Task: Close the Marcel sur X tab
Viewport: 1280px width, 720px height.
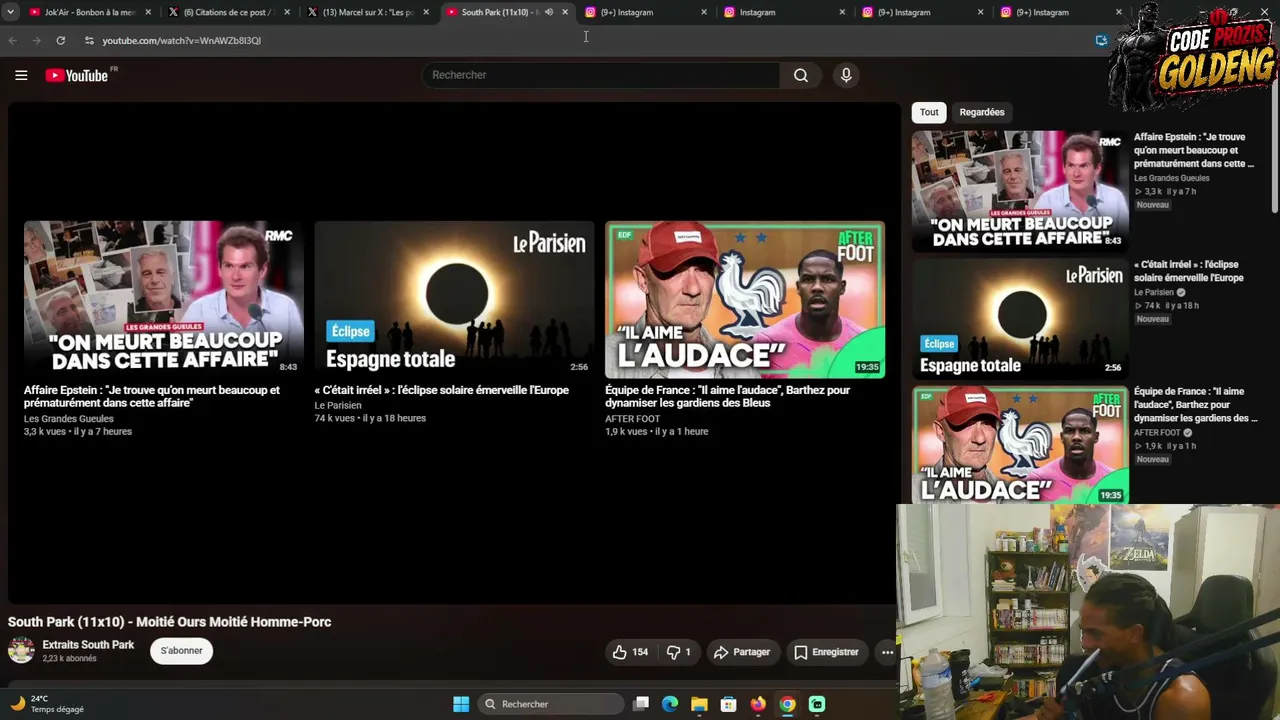Action: [426, 12]
